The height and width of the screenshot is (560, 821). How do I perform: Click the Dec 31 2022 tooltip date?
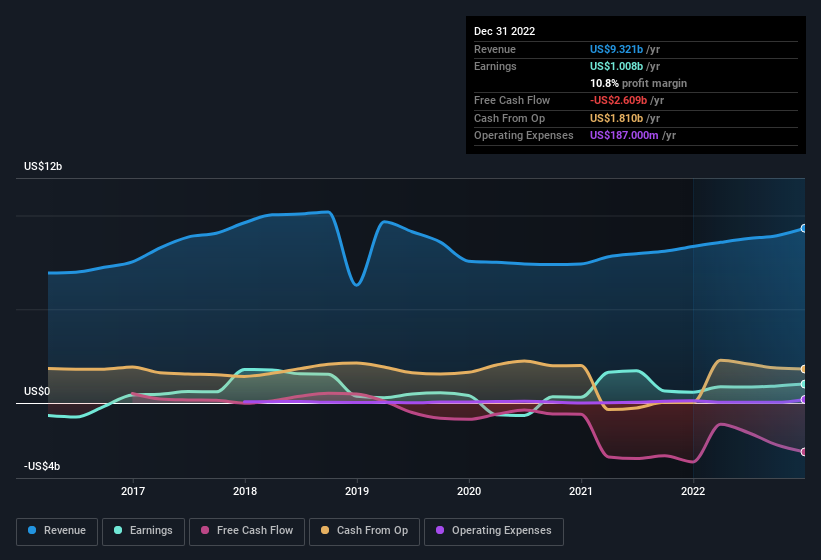504,31
